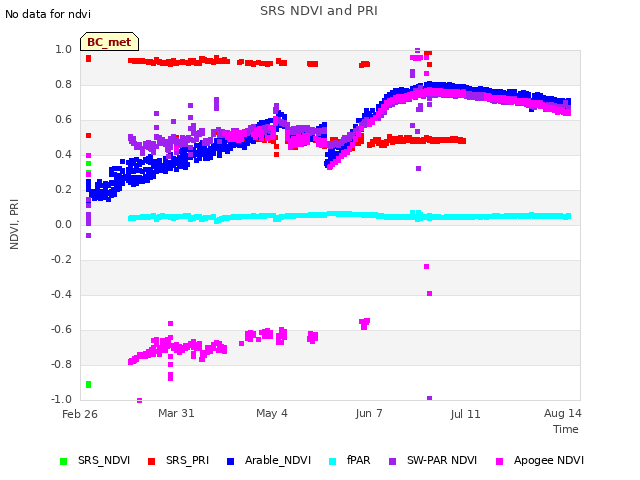Click the magenta Apogee NDVI legend swatch
The width and height of the screenshot is (640, 480).
click(499, 462)
